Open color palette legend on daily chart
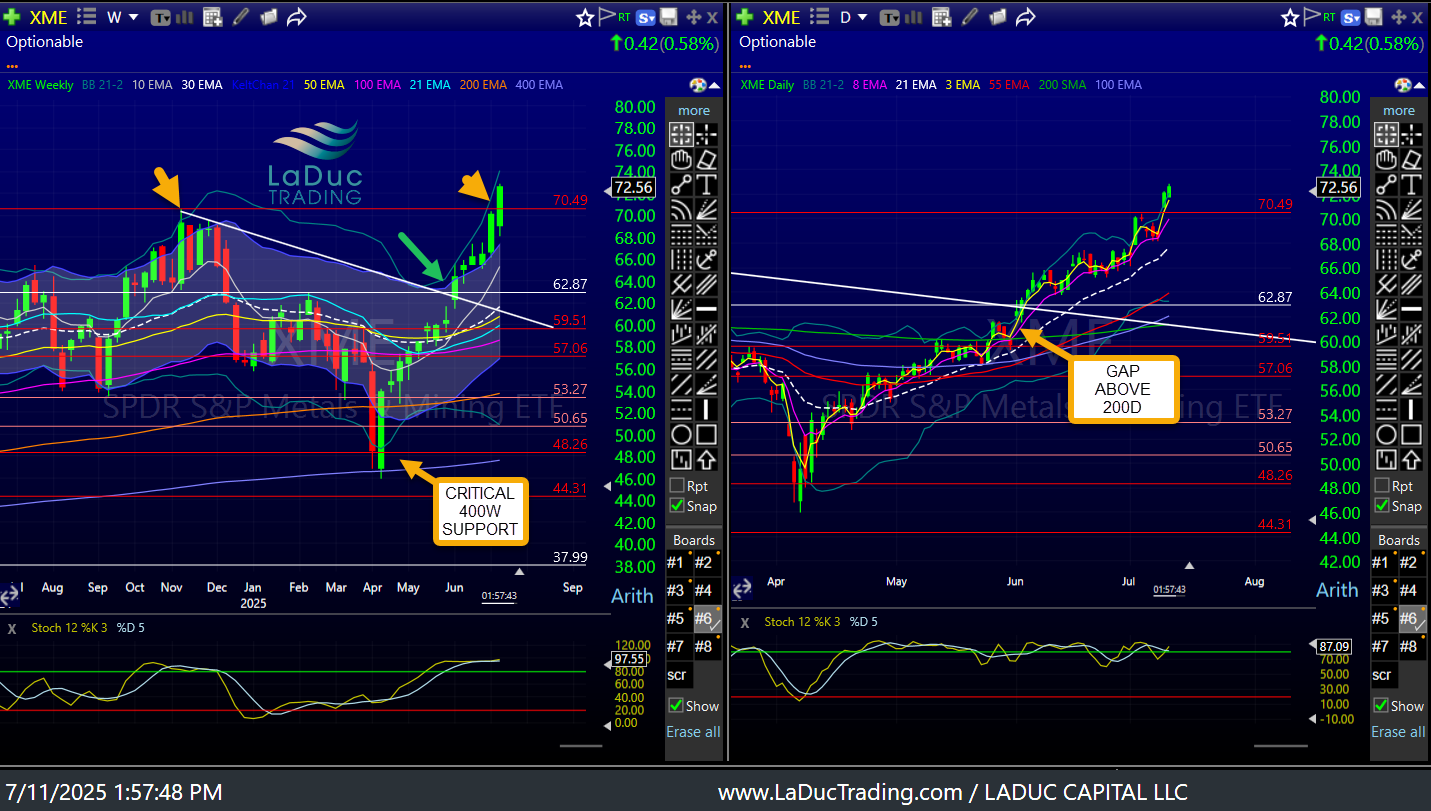Image resolution: width=1431 pixels, height=811 pixels. coord(1404,85)
